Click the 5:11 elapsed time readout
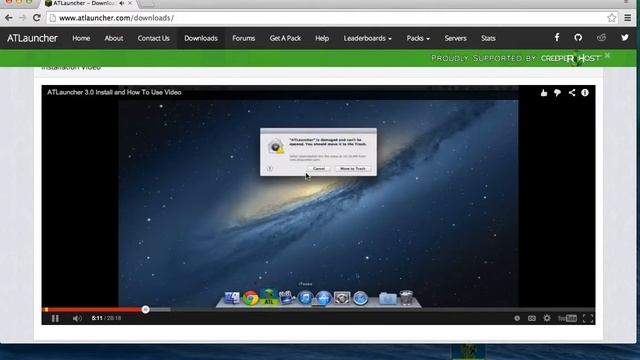Image resolution: width=640 pixels, height=360 pixels. [x=97, y=318]
